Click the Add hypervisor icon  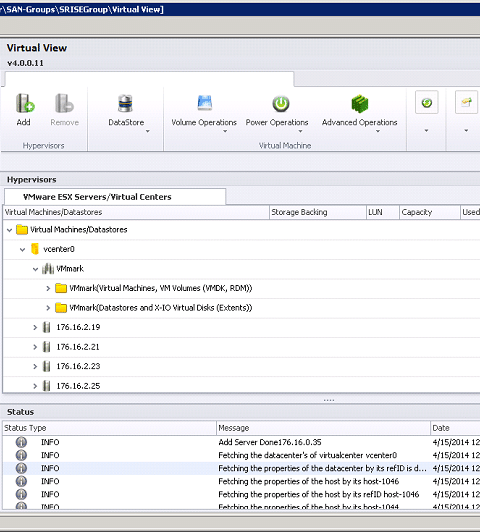[25, 103]
